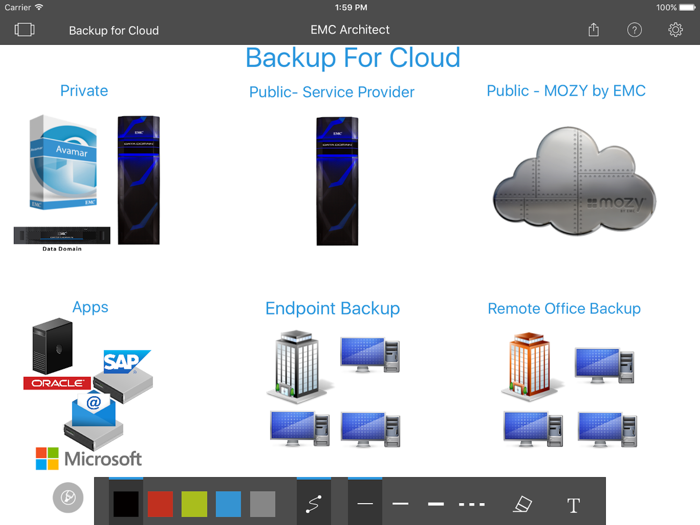Choose the thinnest line weight
Viewport: 700px width, 525px height.
tap(365, 504)
